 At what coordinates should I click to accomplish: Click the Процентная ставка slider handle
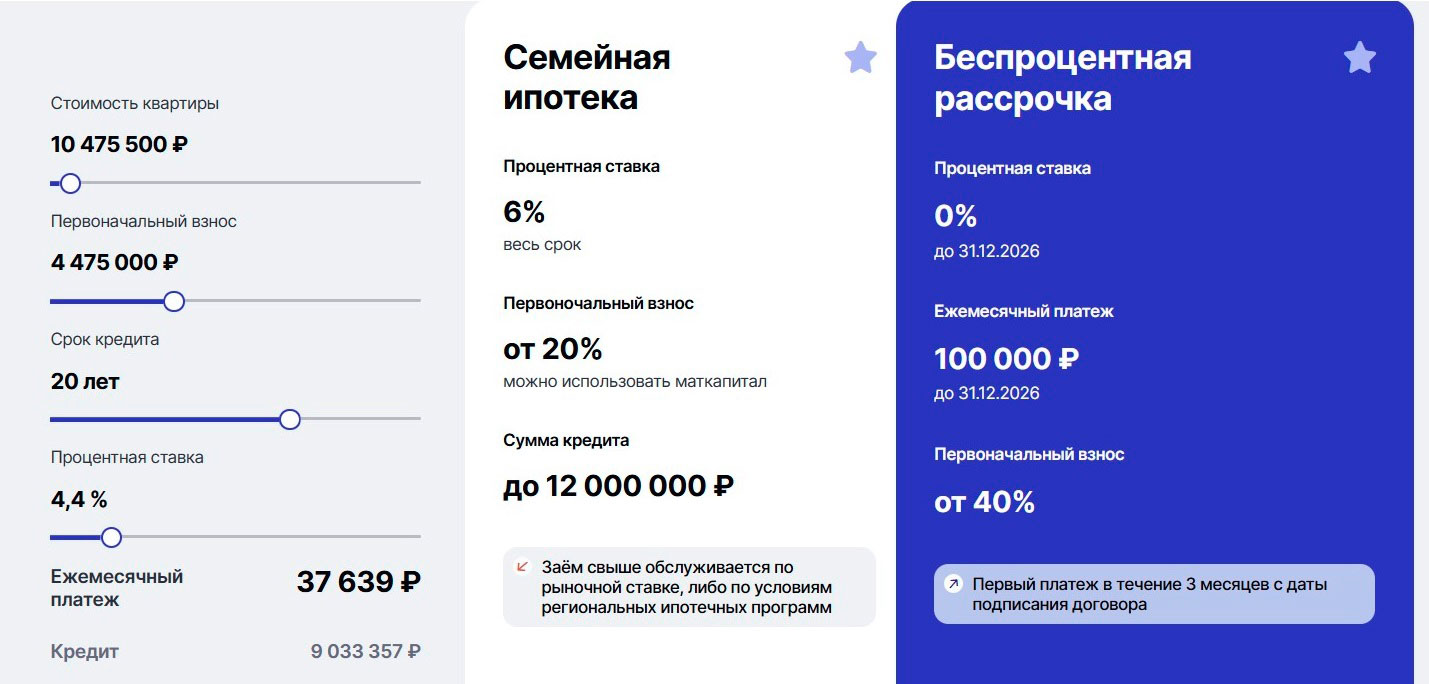click(112, 537)
